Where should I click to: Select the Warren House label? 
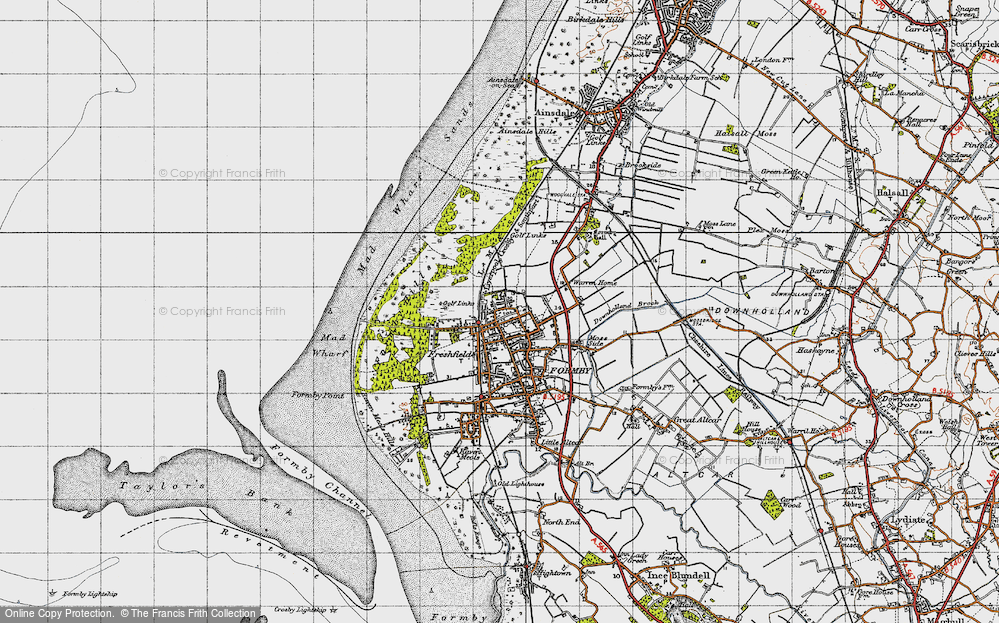click(x=595, y=282)
